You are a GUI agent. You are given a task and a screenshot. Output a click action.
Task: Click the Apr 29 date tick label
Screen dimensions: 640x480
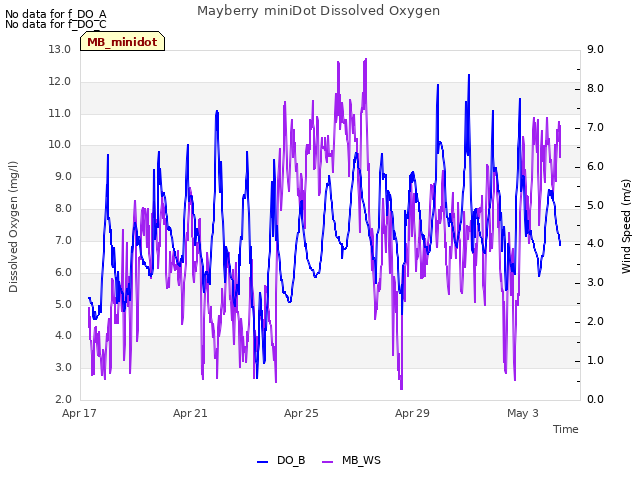coord(412,413)
